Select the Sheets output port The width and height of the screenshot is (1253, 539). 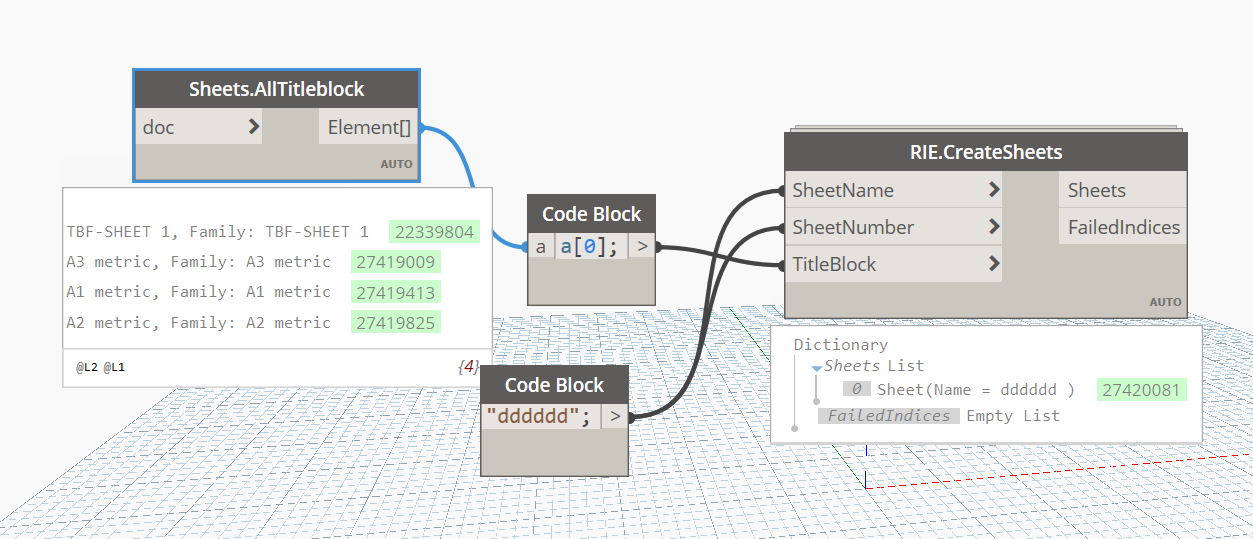(1096, 190)
